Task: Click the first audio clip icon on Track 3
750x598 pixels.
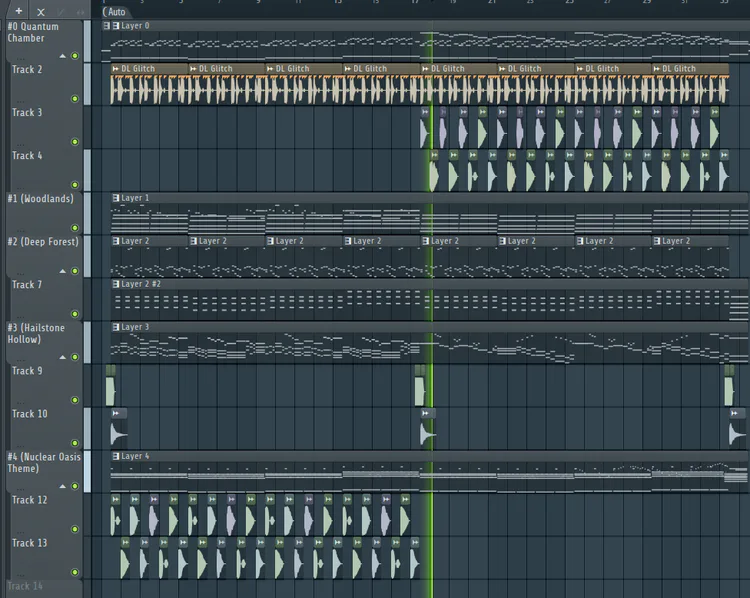Action: click(425, 111)
